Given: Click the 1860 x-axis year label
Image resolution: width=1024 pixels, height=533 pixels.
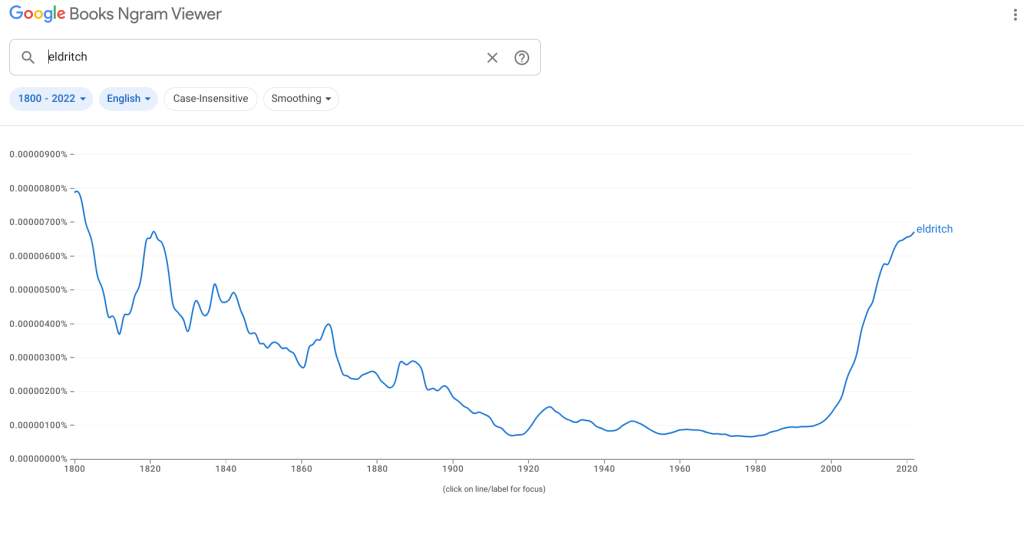Looking at the screenshot, I should 302,468.
